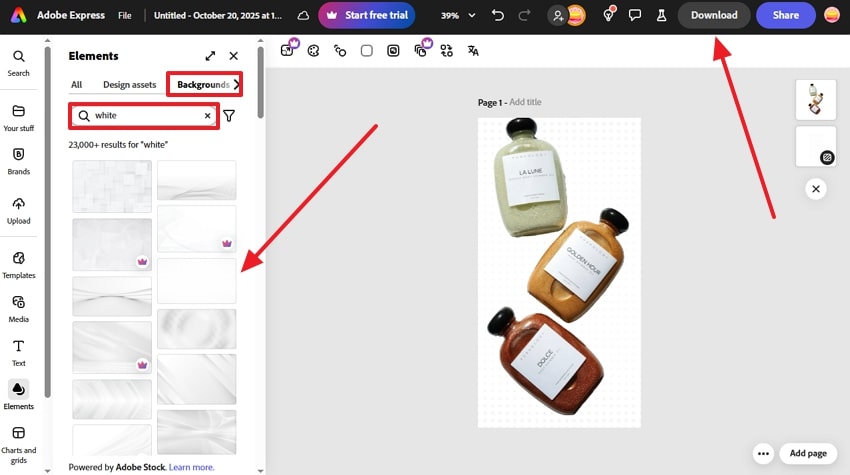Open the Brands panel
850x475 pixels.
click(18, 162)
